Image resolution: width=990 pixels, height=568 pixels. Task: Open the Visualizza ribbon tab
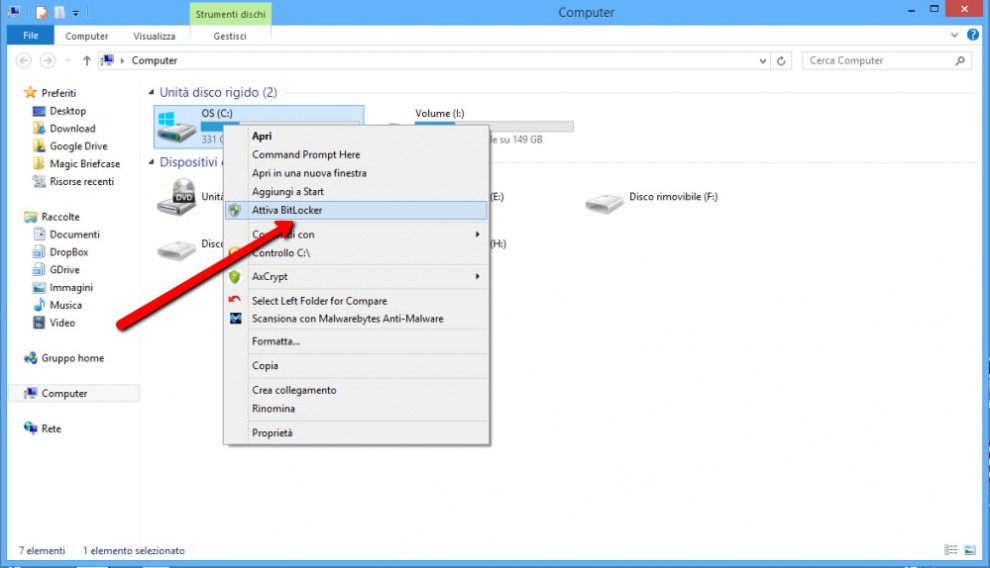point(154,36)
